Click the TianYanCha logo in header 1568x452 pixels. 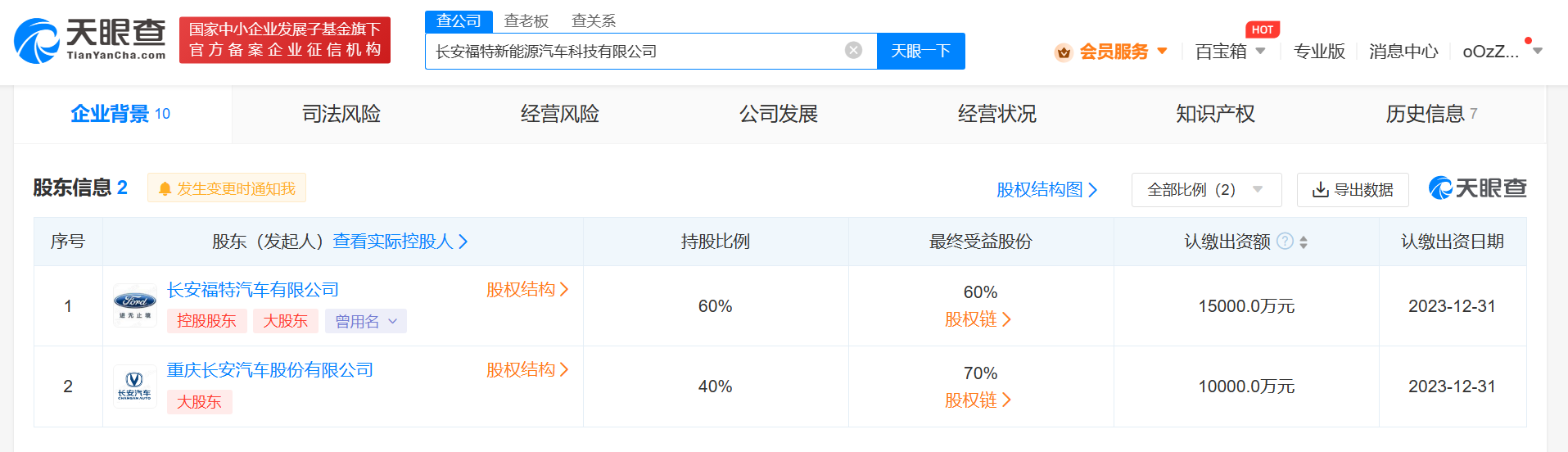point(90,40)
